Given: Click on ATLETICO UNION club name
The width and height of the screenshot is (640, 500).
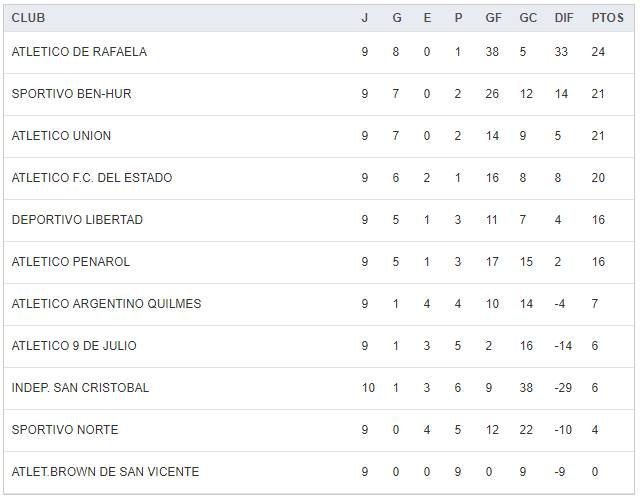Looking at the screenshot, I should coord(61,136).
